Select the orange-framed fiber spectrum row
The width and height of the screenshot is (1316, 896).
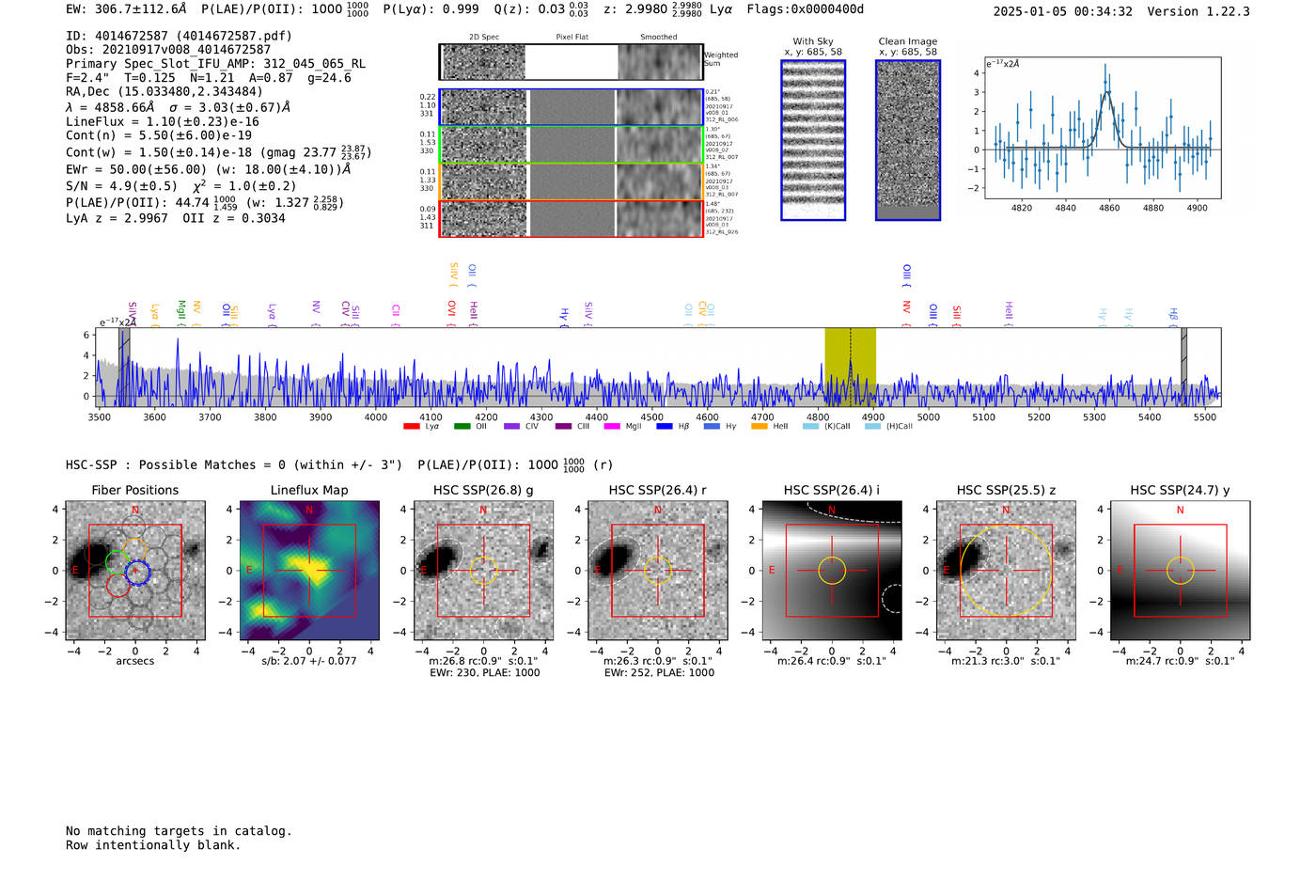571,181
